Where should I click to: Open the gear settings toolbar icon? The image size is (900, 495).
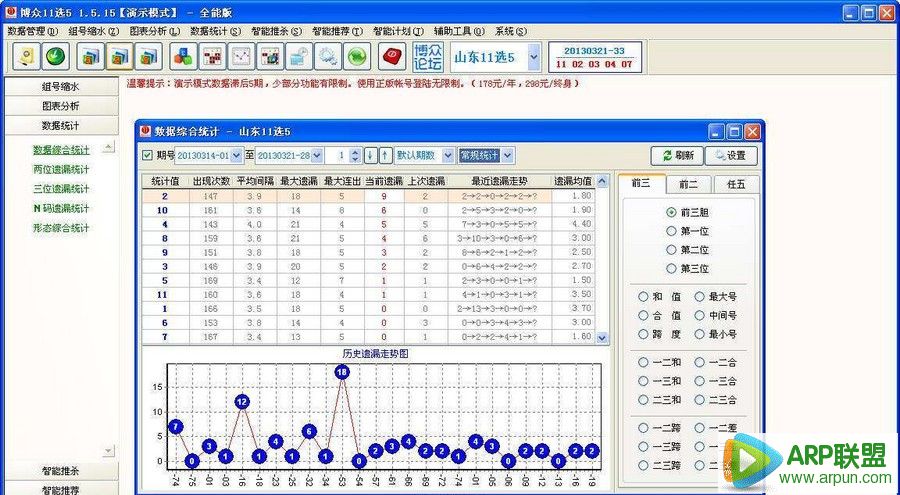[x=328, y=56]
